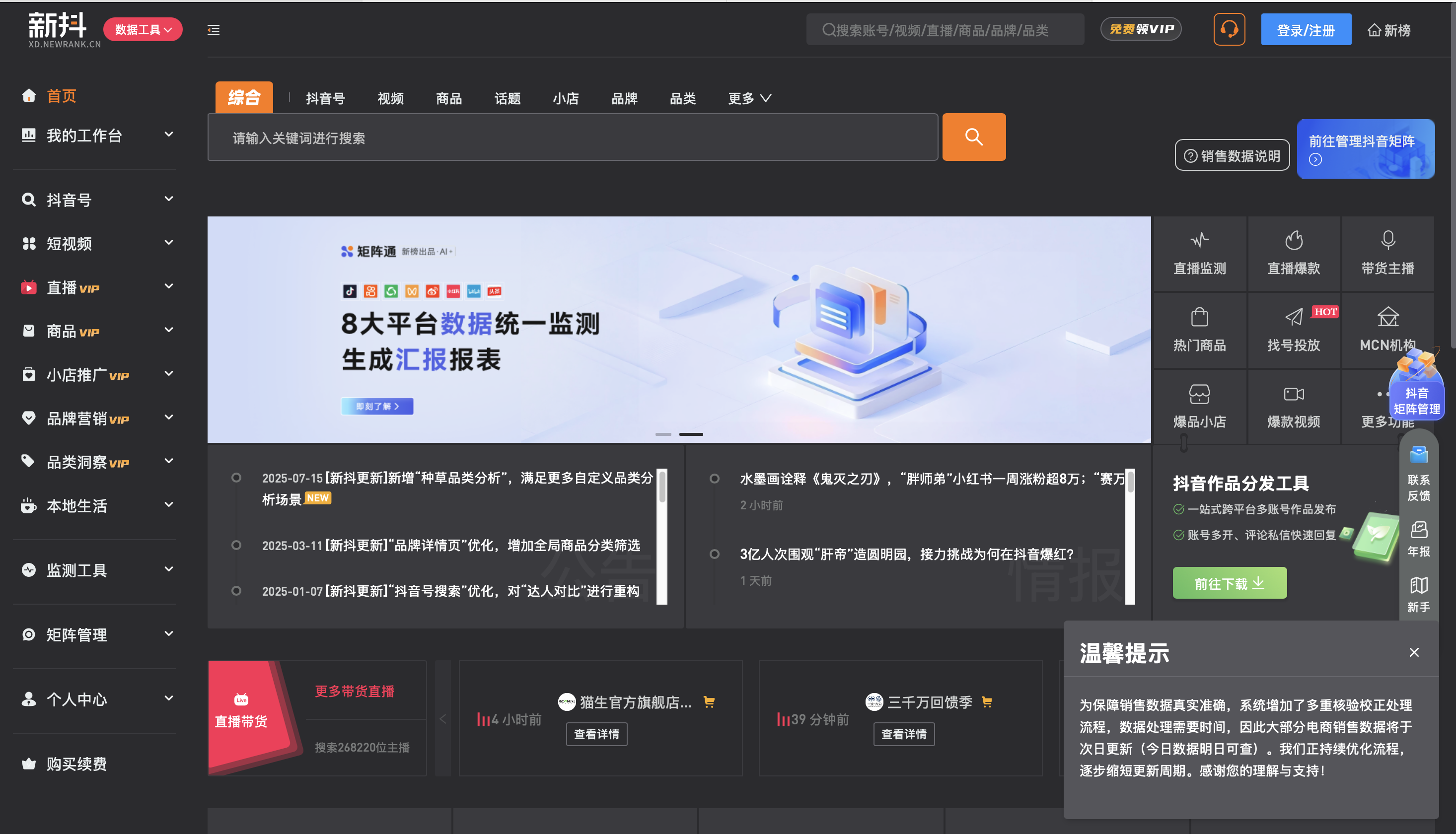1456x834 pixels.
Task: Click the headset customer service icon
Action: click(x=1229, y=29)
